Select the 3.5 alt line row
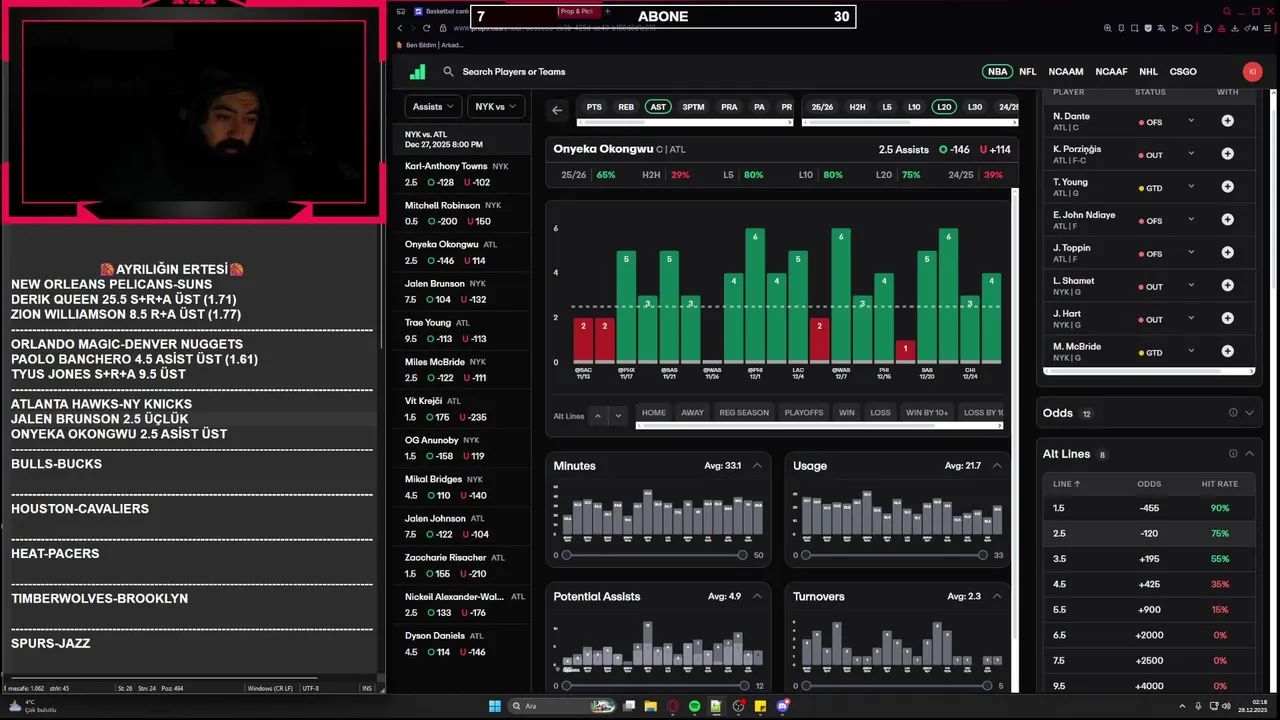 click(x=1148, y=559)
